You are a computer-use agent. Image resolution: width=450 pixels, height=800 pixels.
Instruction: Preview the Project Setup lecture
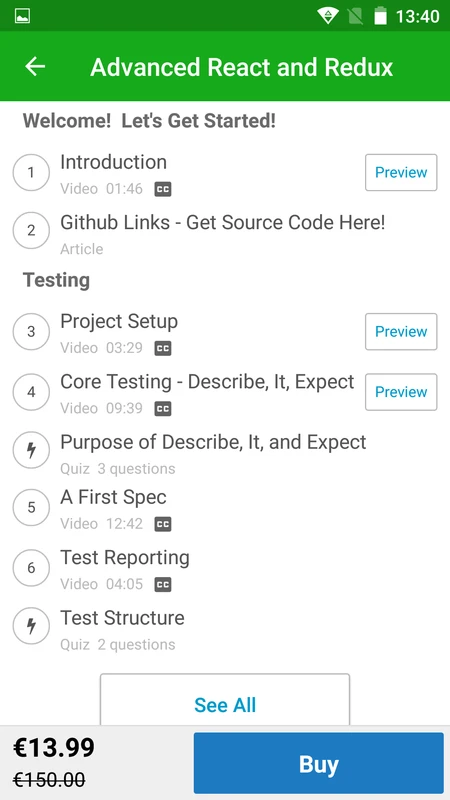tap(401, 332)
